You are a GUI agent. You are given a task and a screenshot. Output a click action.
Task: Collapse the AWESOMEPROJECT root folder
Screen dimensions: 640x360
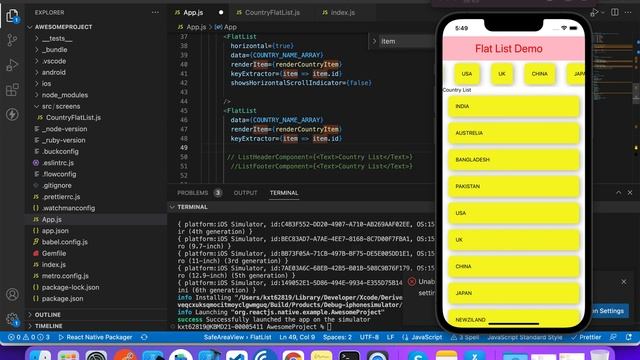click(63, 27)
